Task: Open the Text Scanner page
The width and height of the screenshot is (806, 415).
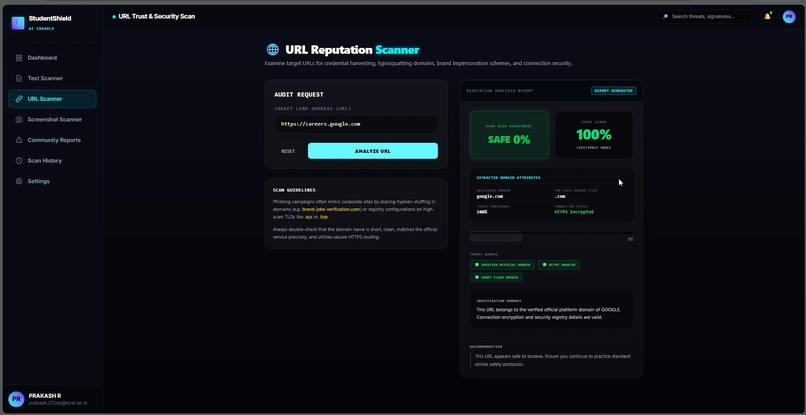Action: click(x=52, y=79)
